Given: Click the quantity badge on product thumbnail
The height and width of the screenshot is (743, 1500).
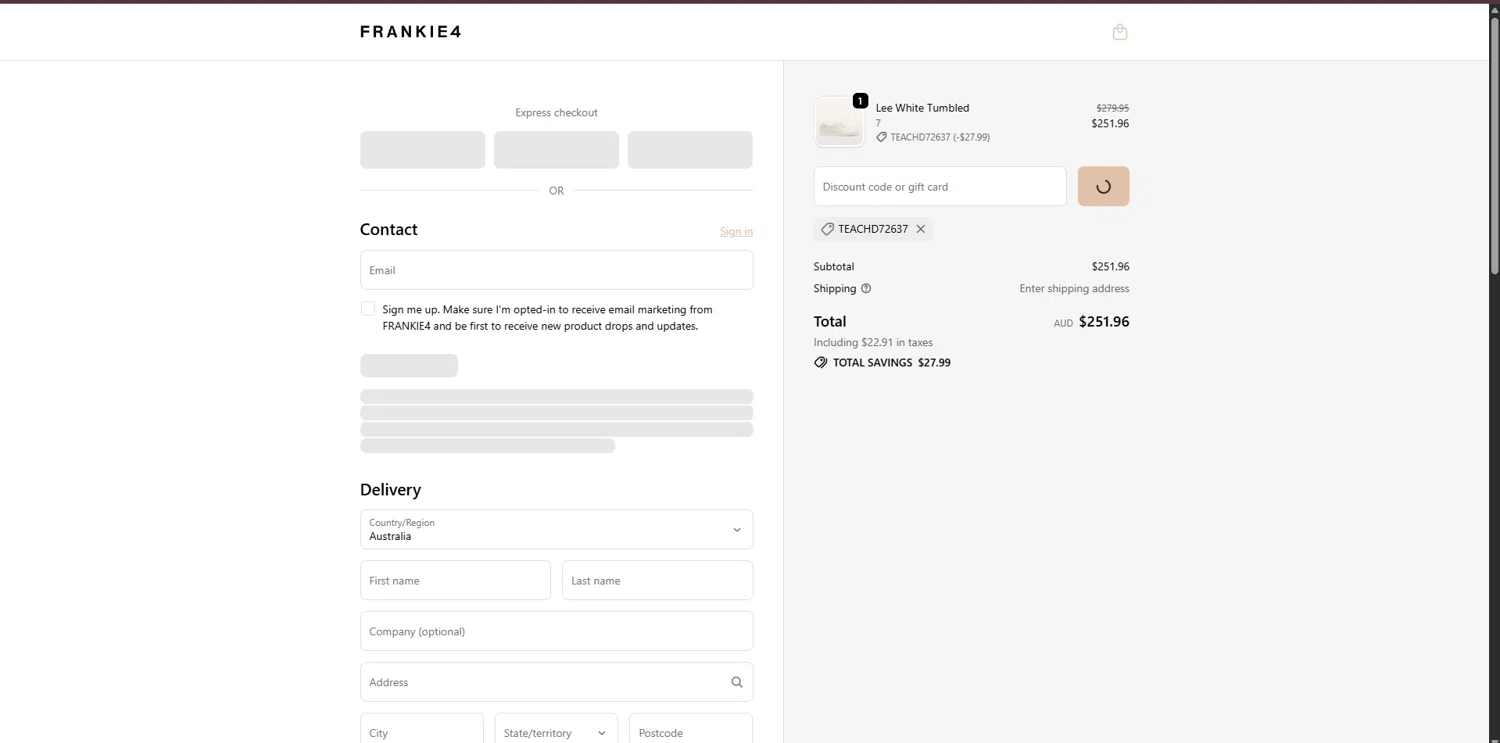Looking at the screenshot, I should [x=860, y=101].
